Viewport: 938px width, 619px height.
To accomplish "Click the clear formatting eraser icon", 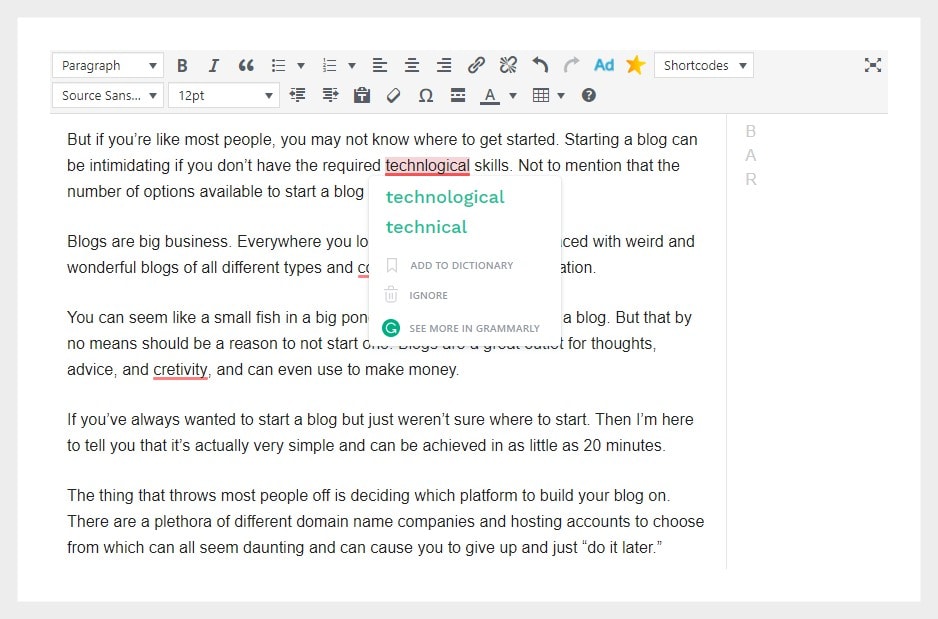I will click(393, 96).
